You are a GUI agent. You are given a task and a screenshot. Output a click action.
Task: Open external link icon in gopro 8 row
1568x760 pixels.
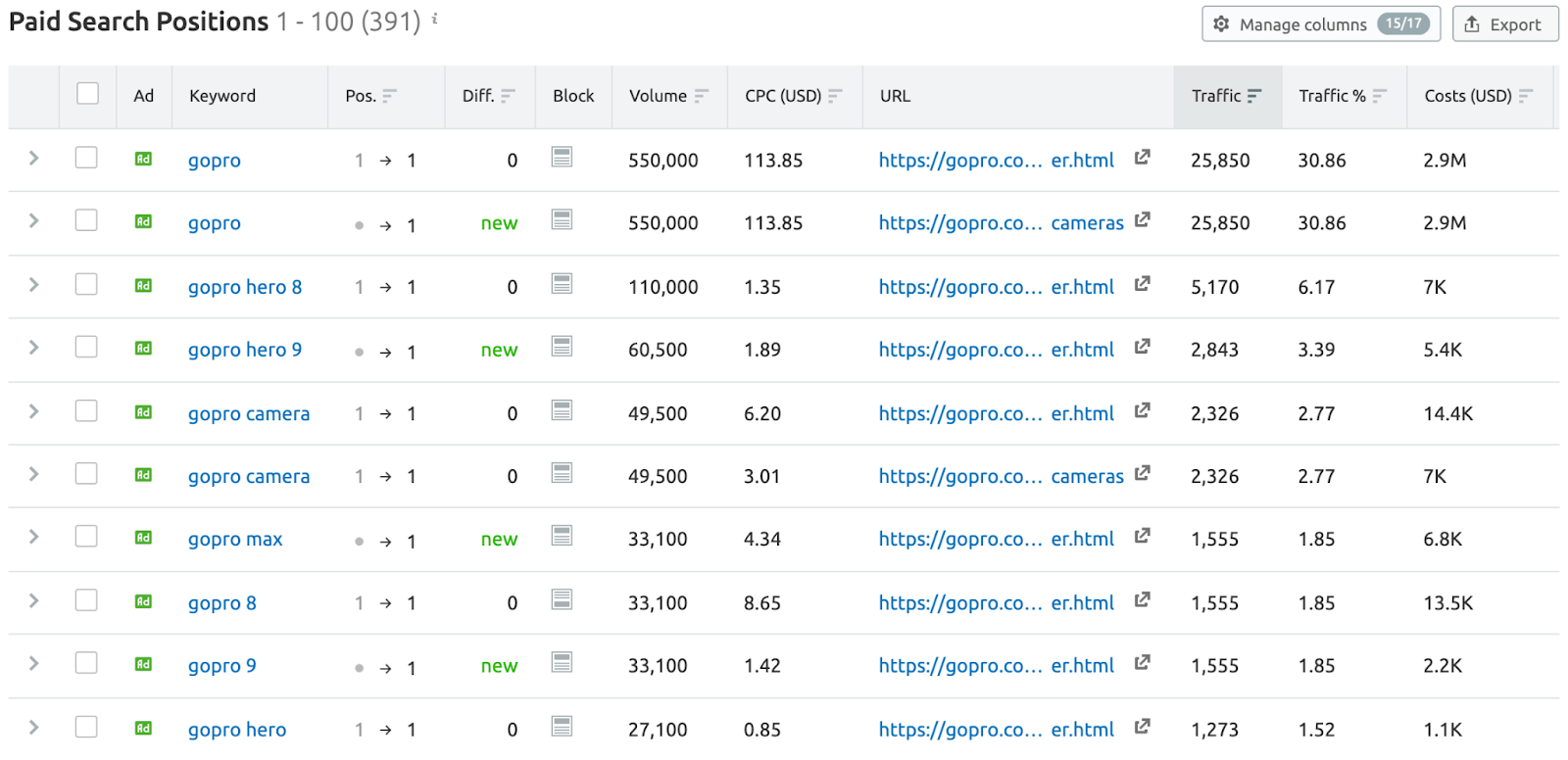pyautogui.click(x=1142, y=599)
